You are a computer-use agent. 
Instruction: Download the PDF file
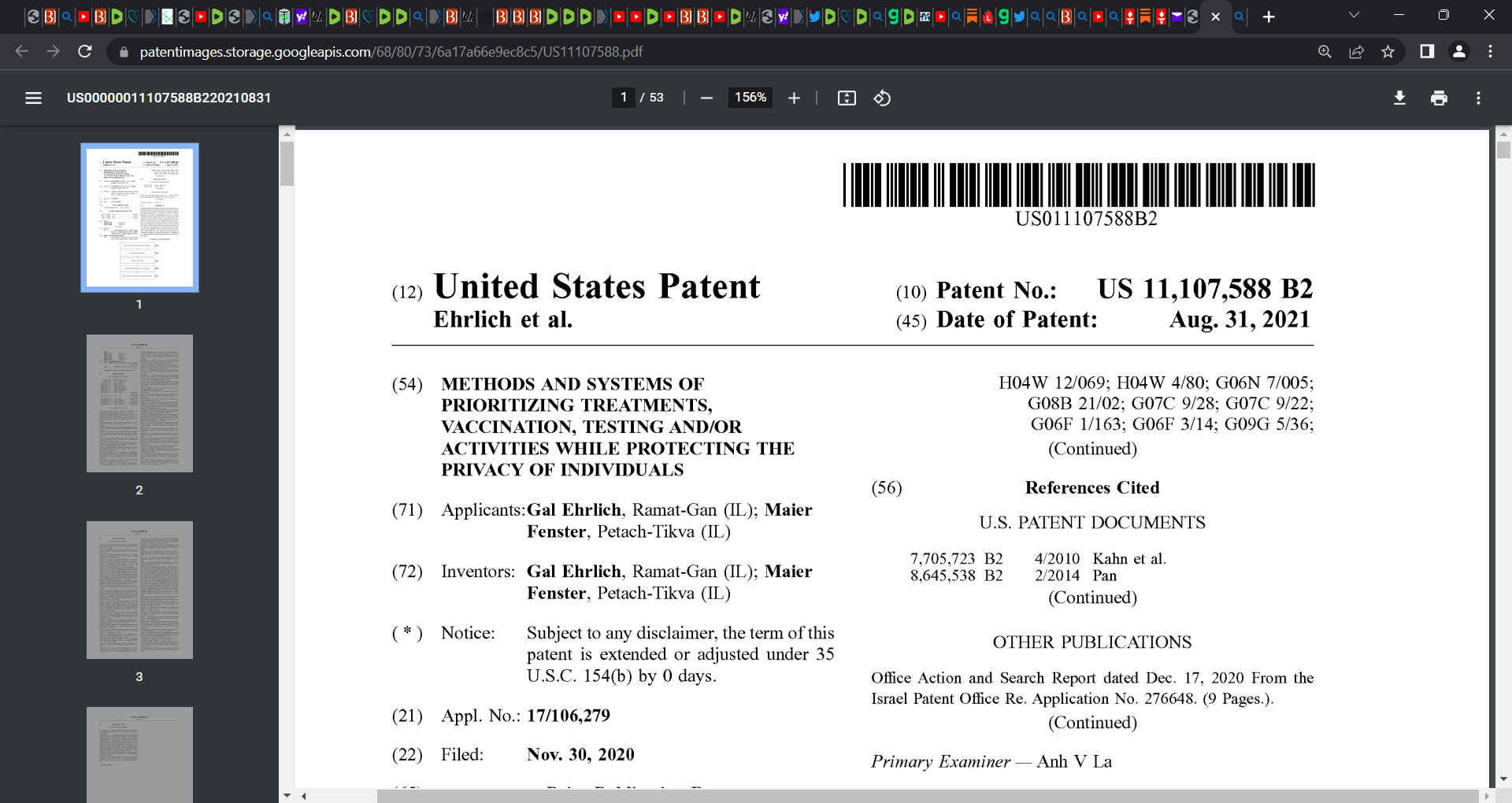(x=1399, y=98)
